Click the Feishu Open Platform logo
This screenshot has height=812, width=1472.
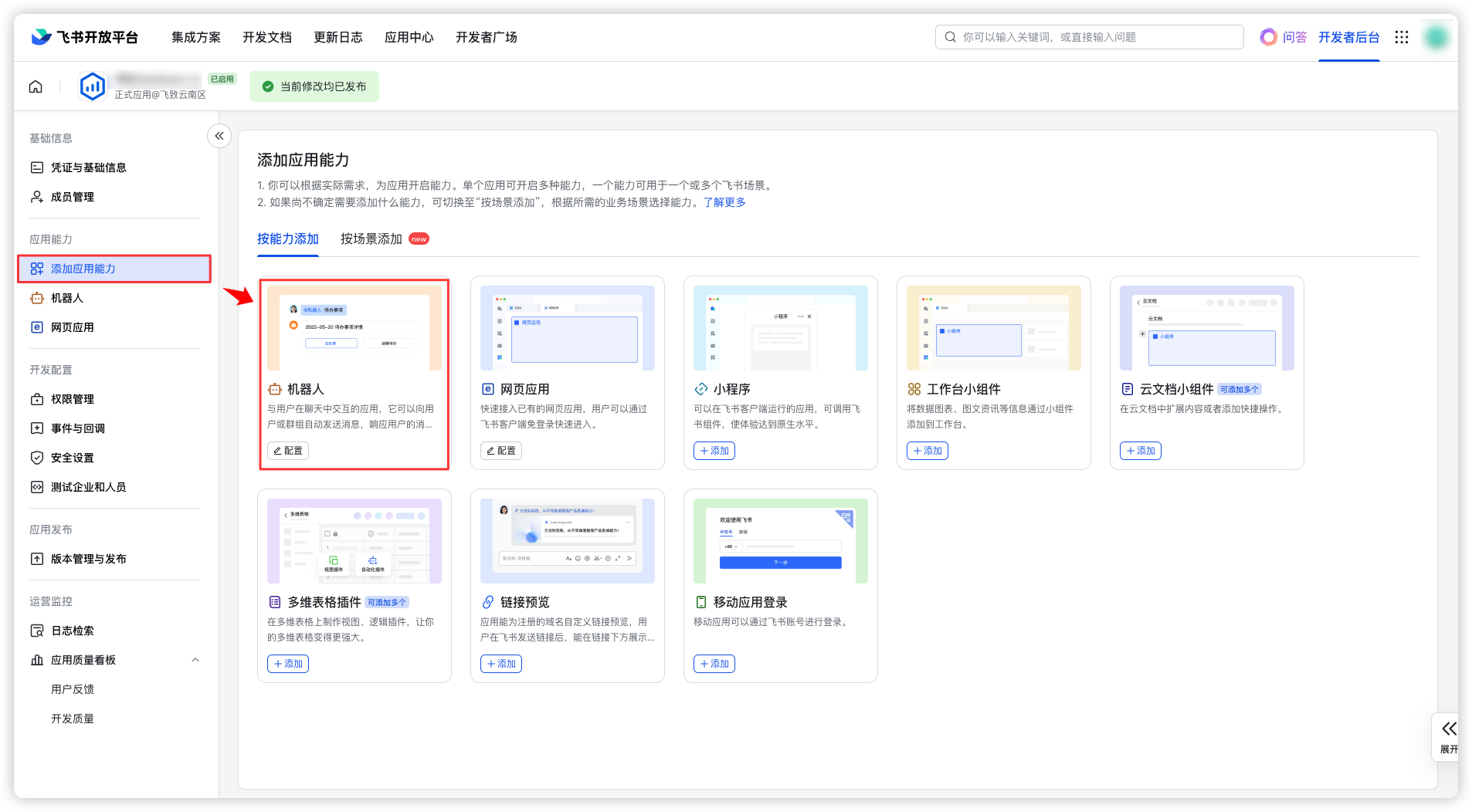point(84,37)
